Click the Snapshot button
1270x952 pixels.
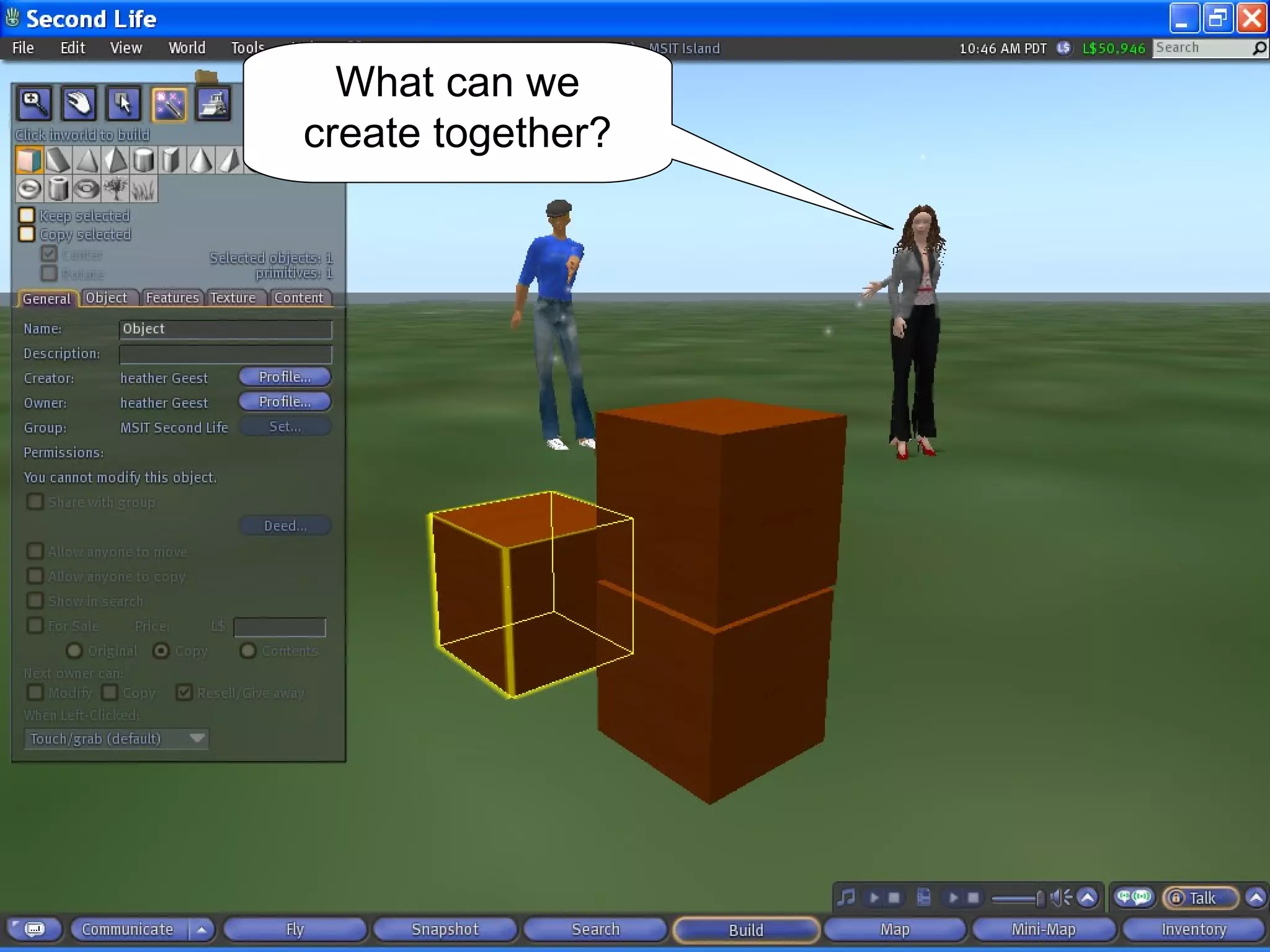[445, 929]
